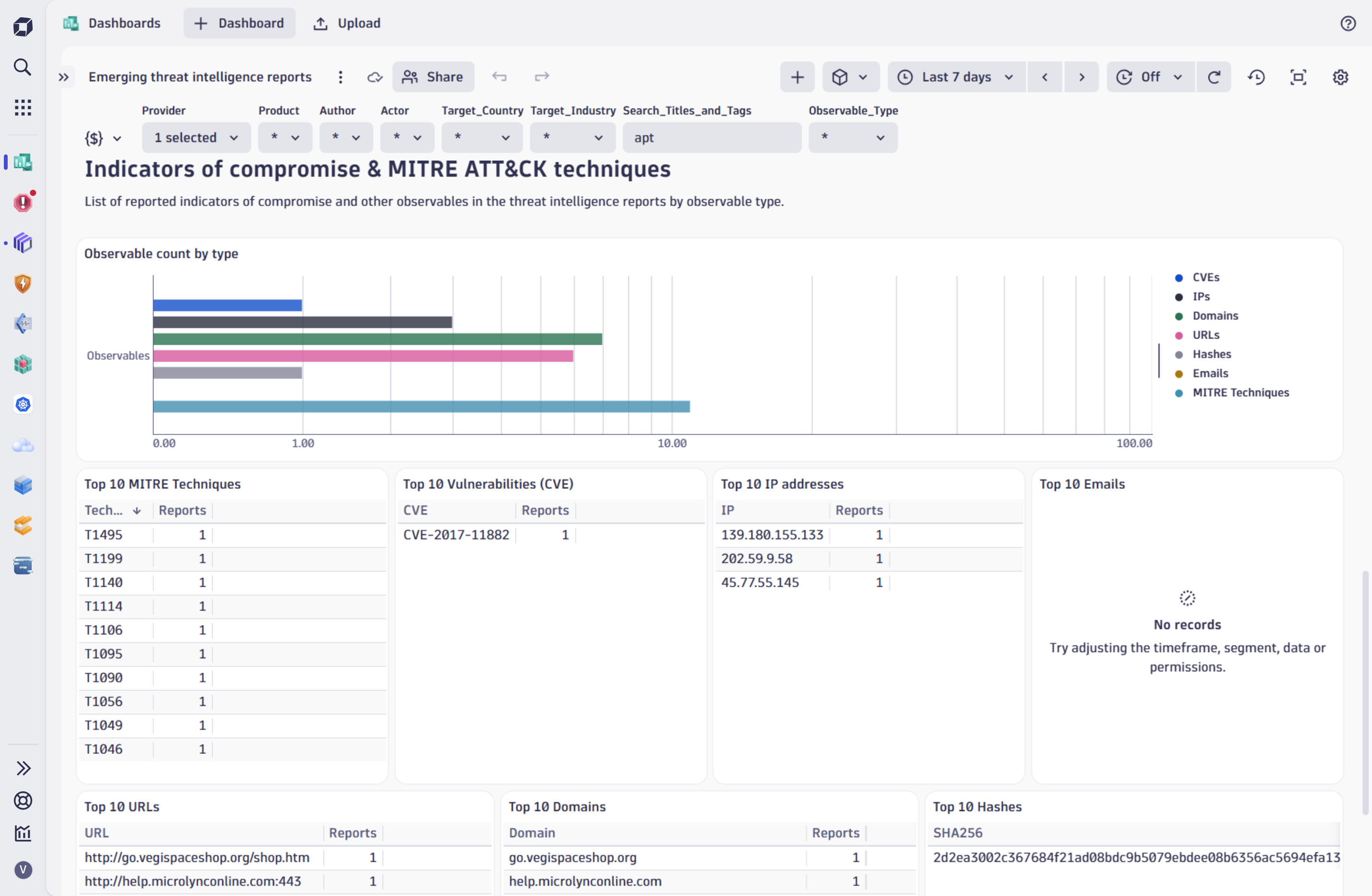The height and width of the screenshot is (896, 1372).
Task: Click the plus add tile button
Action: pos(797,77)
